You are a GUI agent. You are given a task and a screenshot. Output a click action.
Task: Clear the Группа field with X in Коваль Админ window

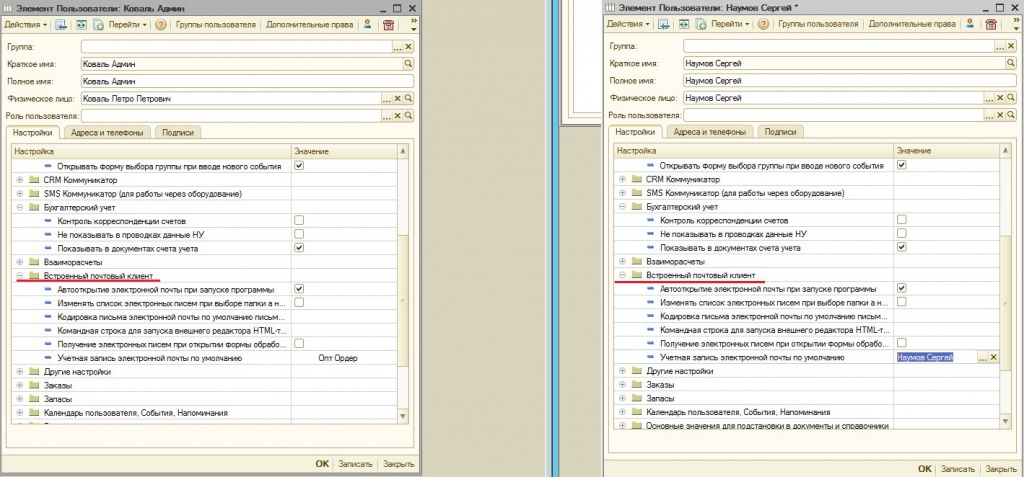coord(409,47)
